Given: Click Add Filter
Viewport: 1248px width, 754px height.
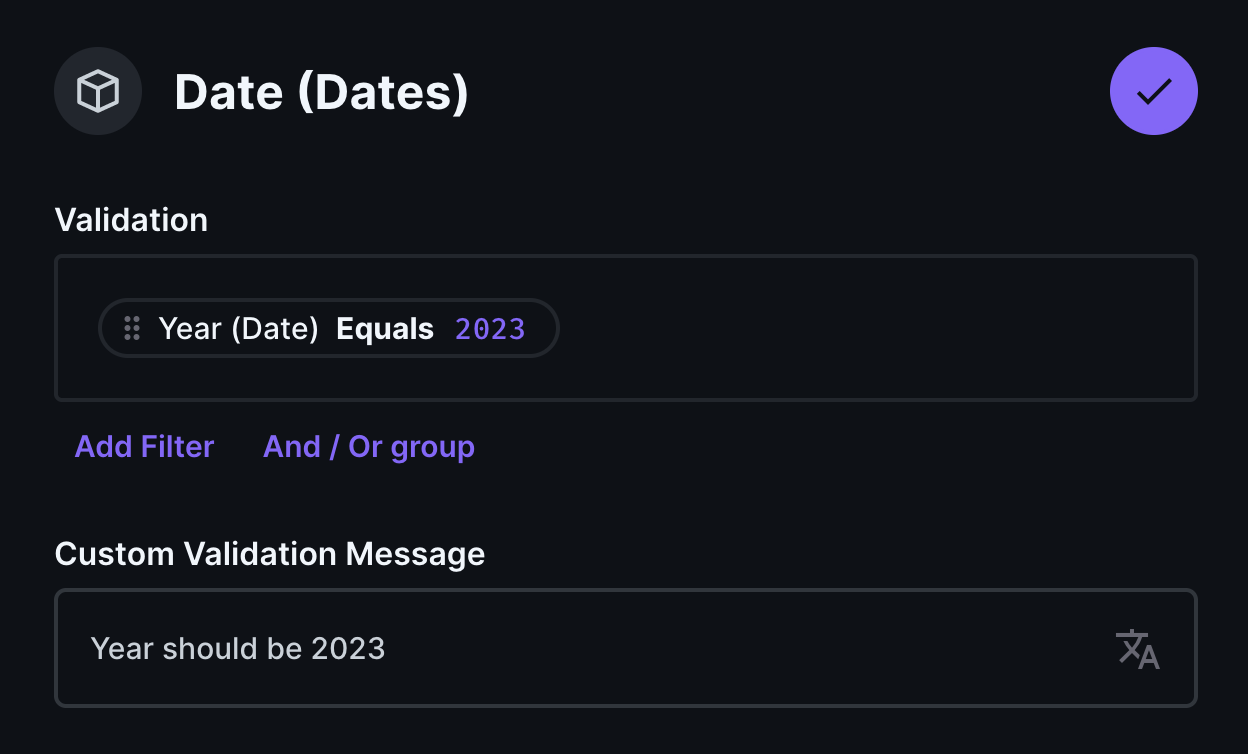Looking at the screenshot, I should (x=144, y=446).
